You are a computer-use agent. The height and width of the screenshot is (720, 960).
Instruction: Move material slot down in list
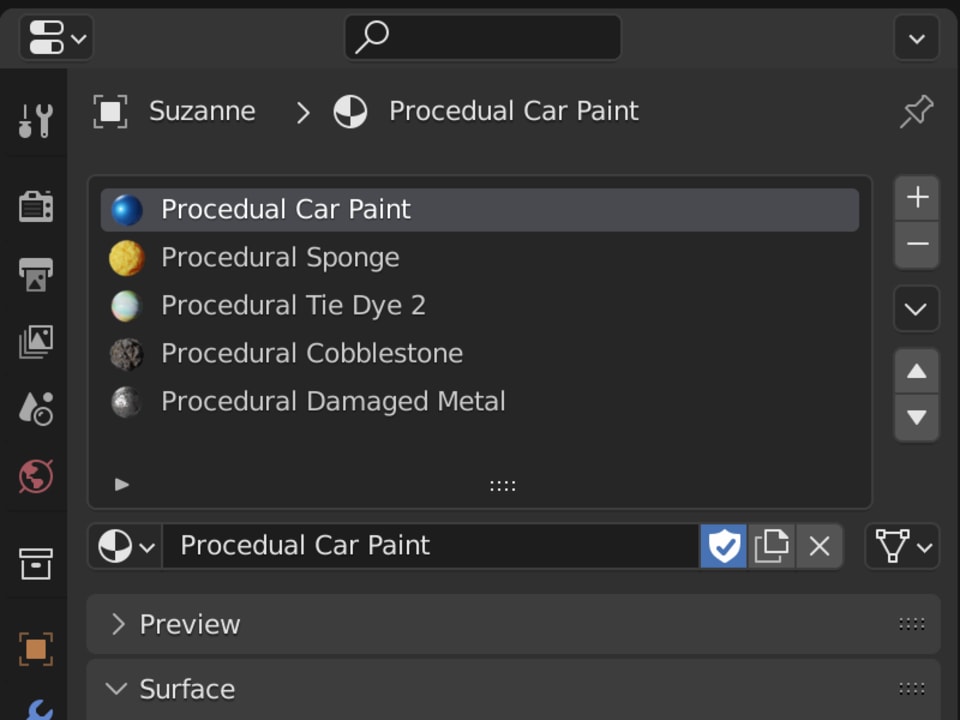click(x=916, y=418)
